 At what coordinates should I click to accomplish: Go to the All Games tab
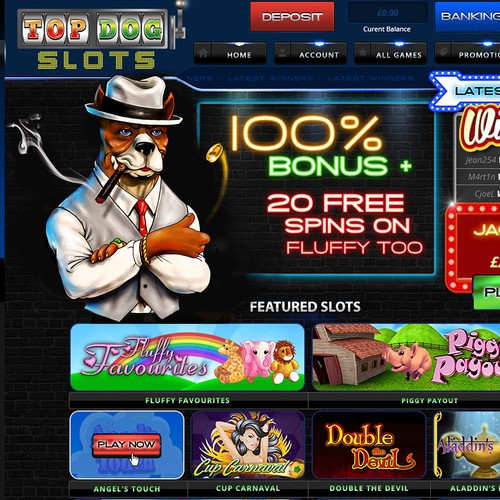point(399,54)
